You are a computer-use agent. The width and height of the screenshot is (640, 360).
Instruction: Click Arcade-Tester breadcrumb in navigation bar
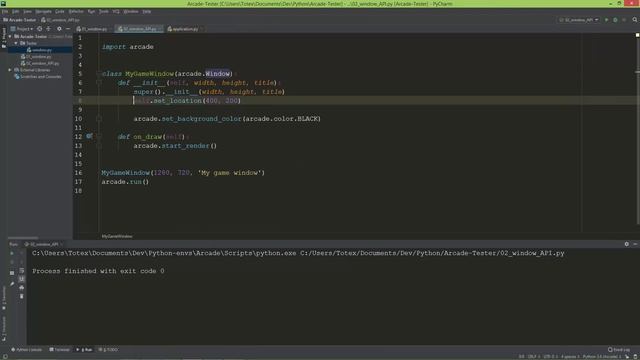pos(20,20)
